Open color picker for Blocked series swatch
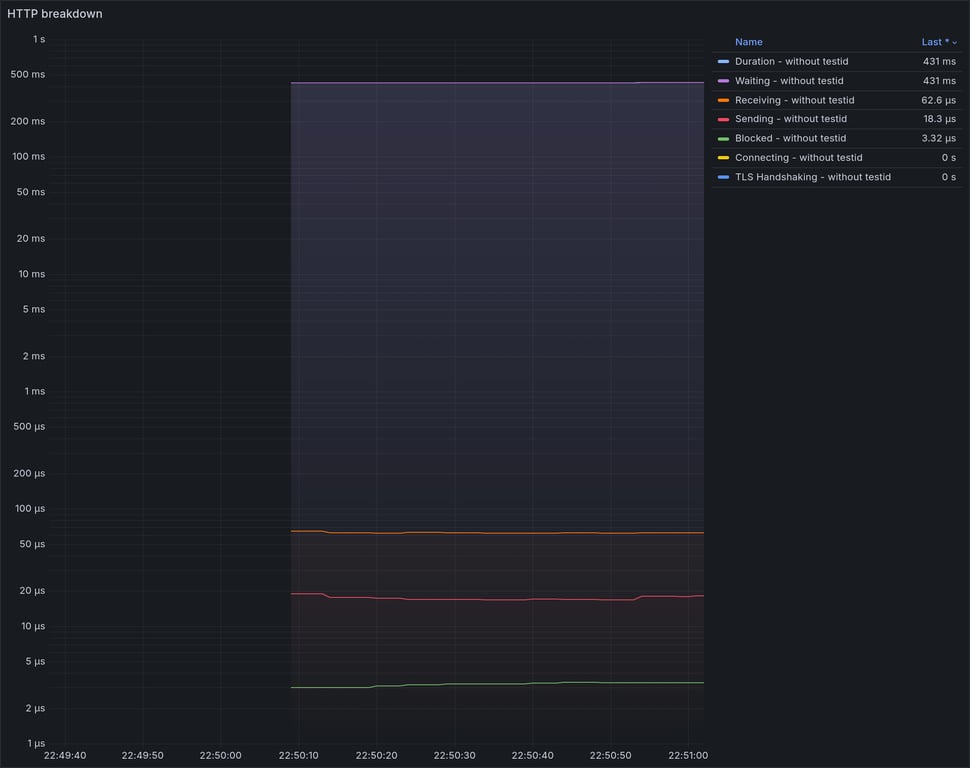This screenshot has width=970, height=768. [723, 138]
